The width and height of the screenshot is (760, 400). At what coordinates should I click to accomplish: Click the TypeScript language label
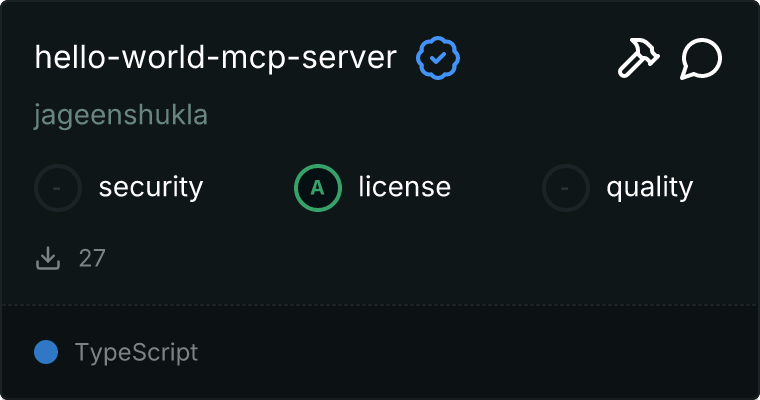[x=136, y=352]
